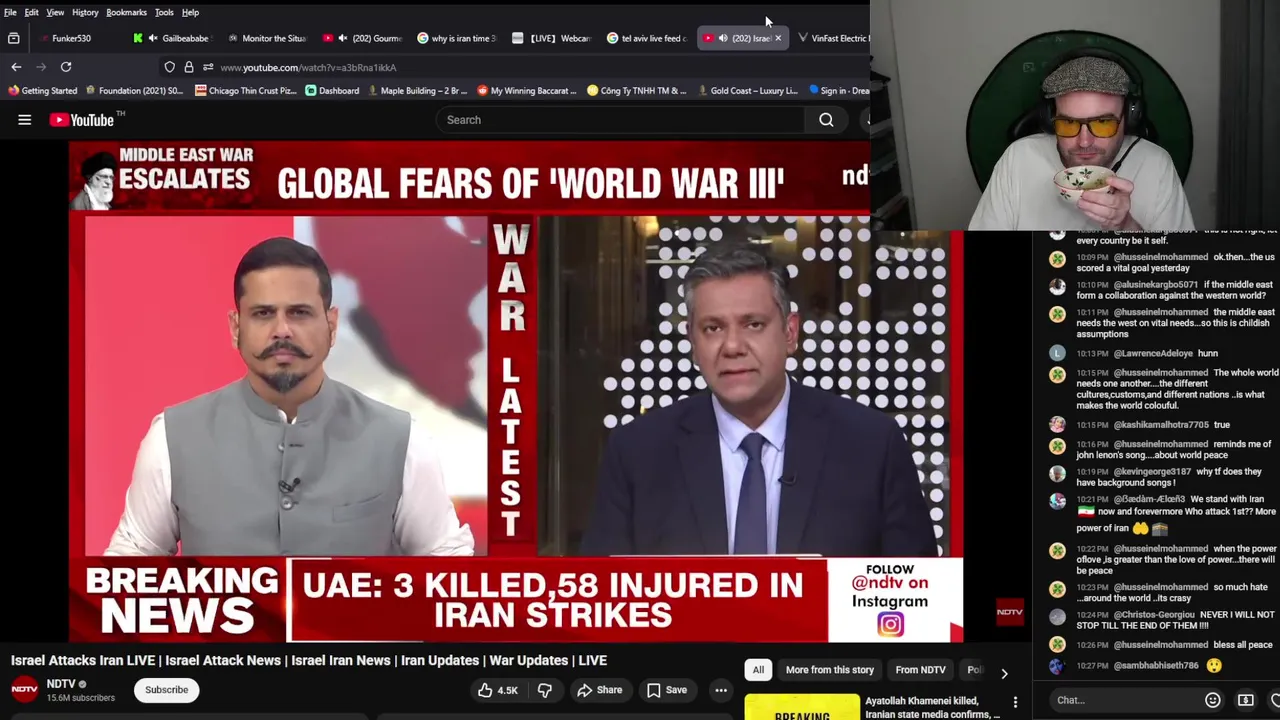This screenshot has width=1280, height=720.
Task: Go back with the browser back arrow
Action: (16, 67)
